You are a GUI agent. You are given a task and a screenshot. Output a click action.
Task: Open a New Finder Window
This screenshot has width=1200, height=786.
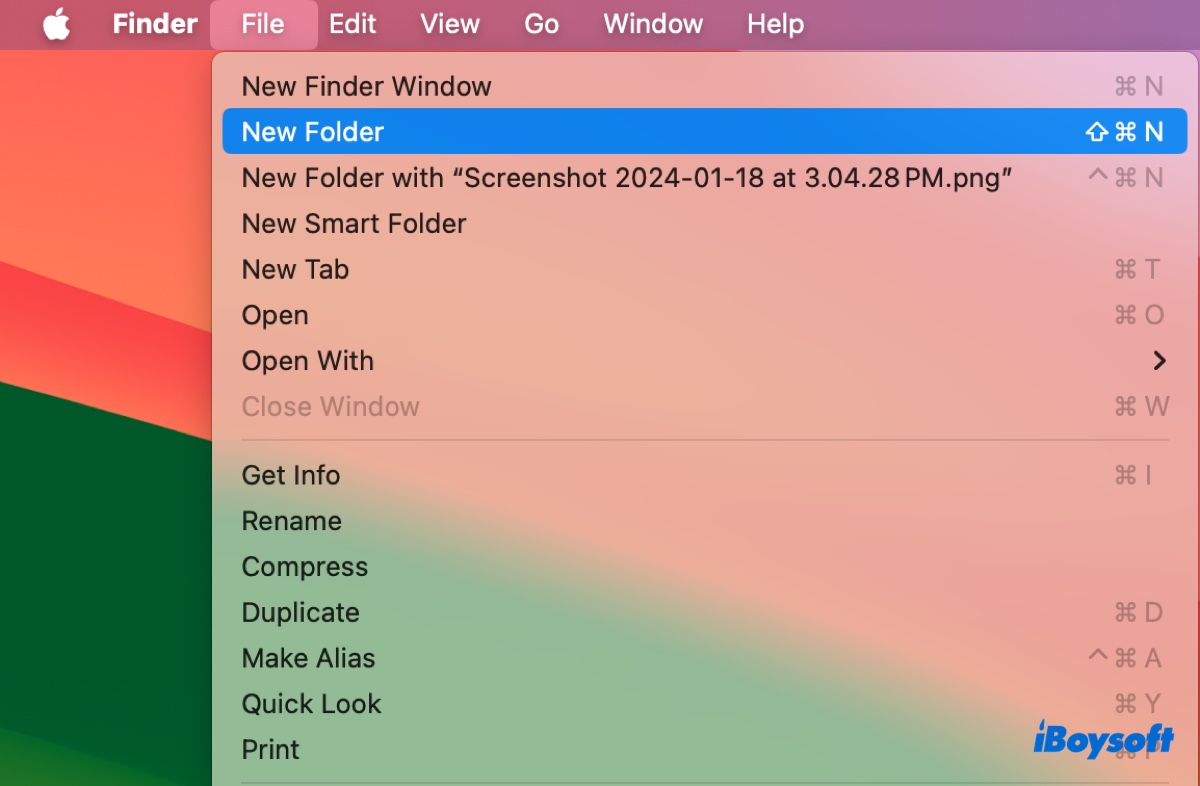(x=366, y=86)
